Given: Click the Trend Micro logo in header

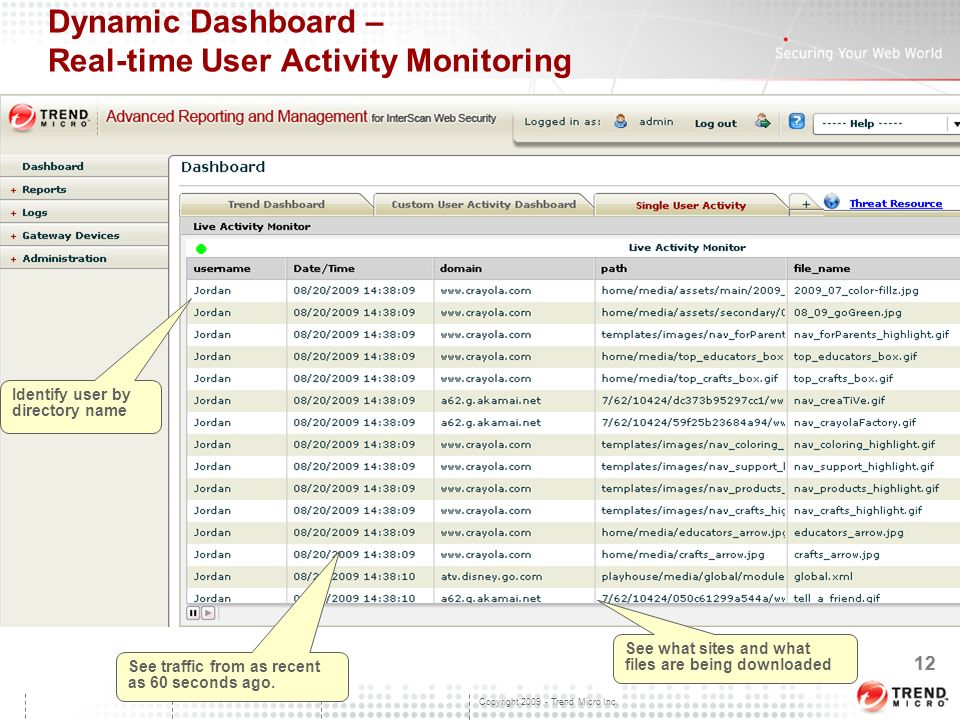Looking at the screenshot, I should (x=49, y=118).
